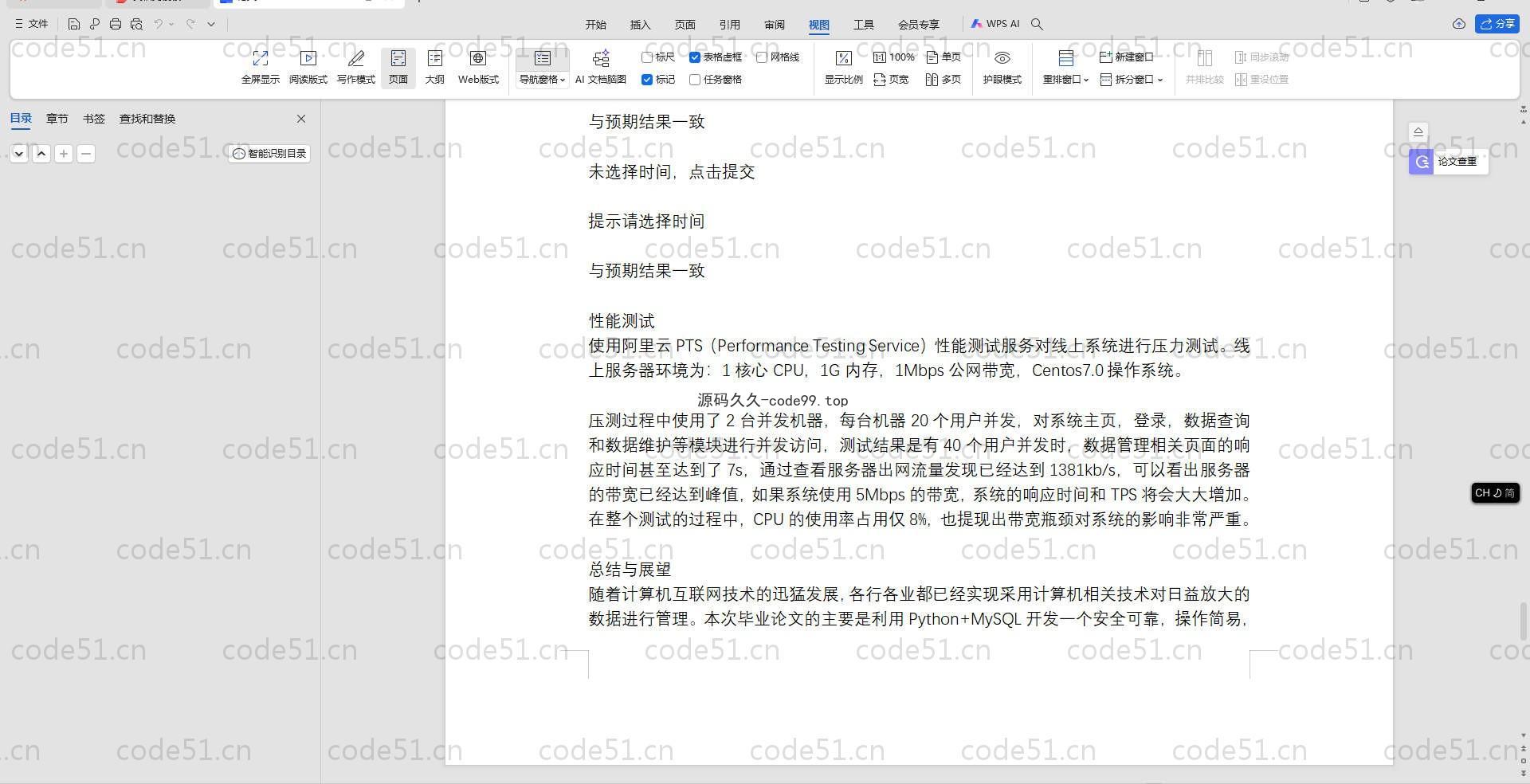Open 论文查重 plagiarism check
Image resolution: width=1530 pixels, height=784 pixels.
pyautogui.click(x=1448, y=162)
